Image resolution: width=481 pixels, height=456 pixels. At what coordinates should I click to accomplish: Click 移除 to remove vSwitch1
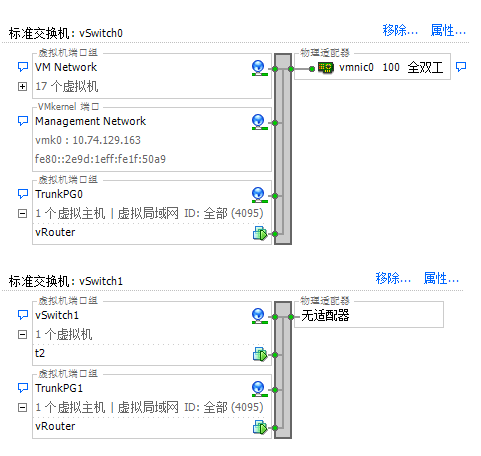393,278
